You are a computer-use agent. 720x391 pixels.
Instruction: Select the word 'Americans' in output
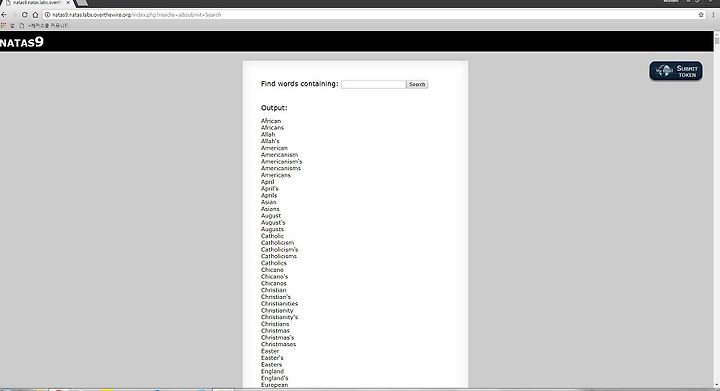click(276, 175)
